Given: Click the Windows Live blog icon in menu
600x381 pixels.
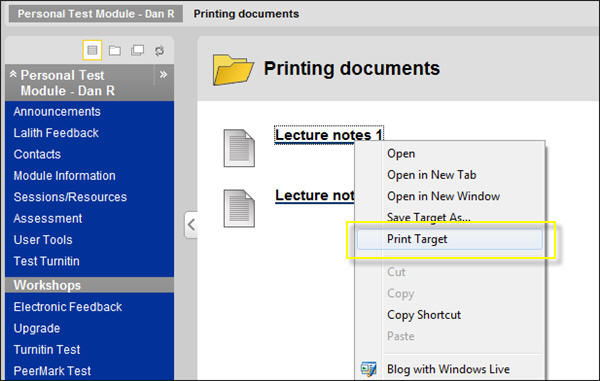Looking at the screenshot, I should pos(368,369).
